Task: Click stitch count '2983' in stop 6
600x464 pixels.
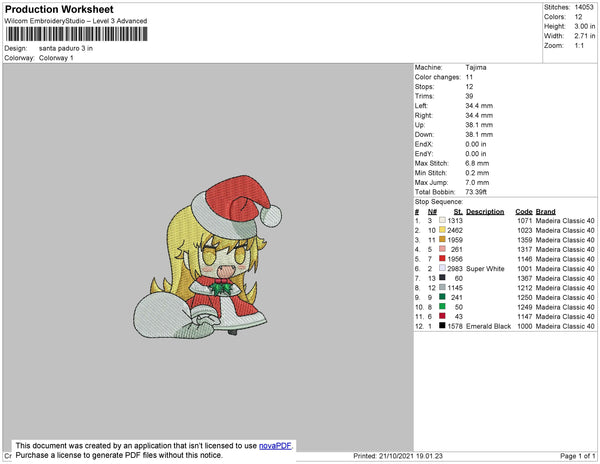Action: click(x=455, y=269)
